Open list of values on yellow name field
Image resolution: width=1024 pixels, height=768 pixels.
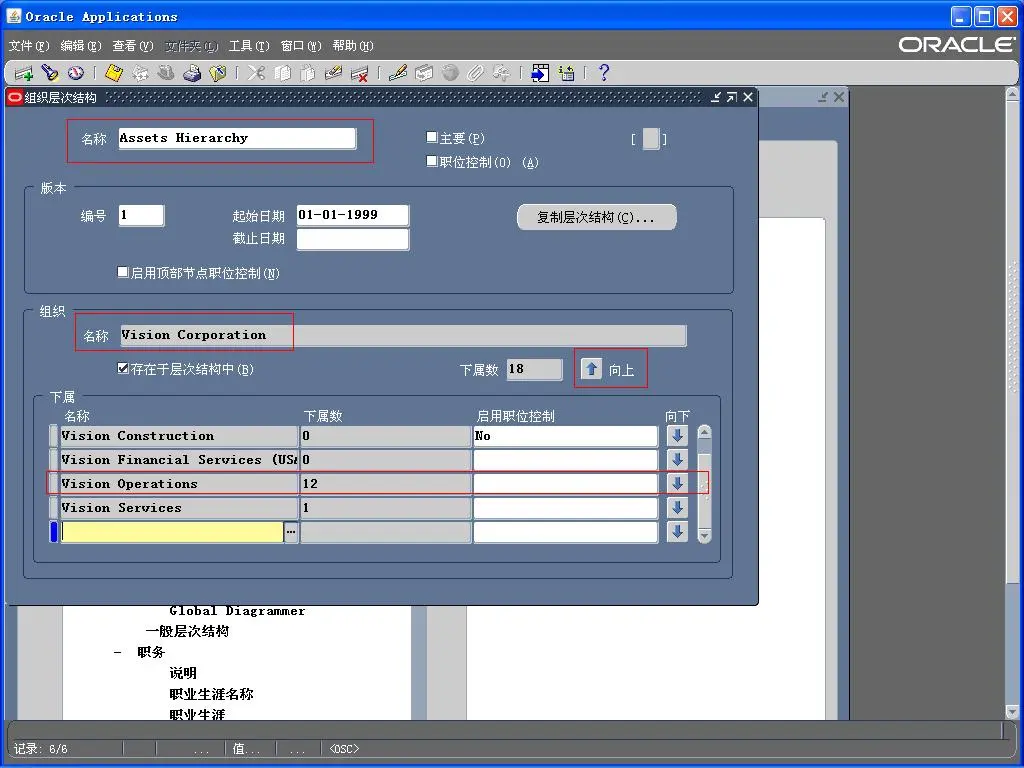coord(291,532)
